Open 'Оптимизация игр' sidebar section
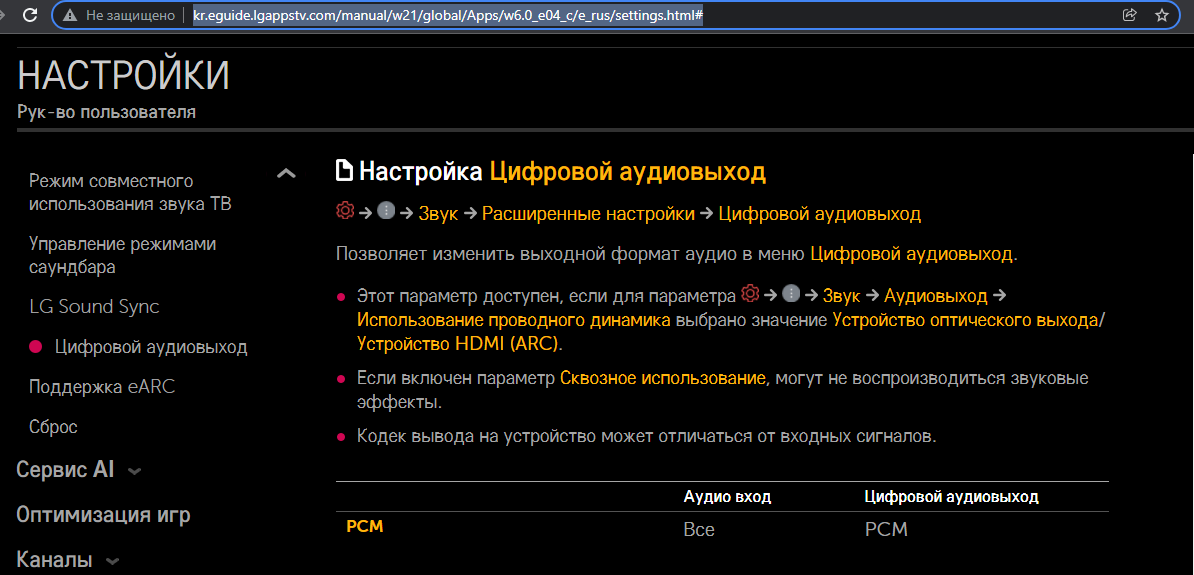 point(103,515)
